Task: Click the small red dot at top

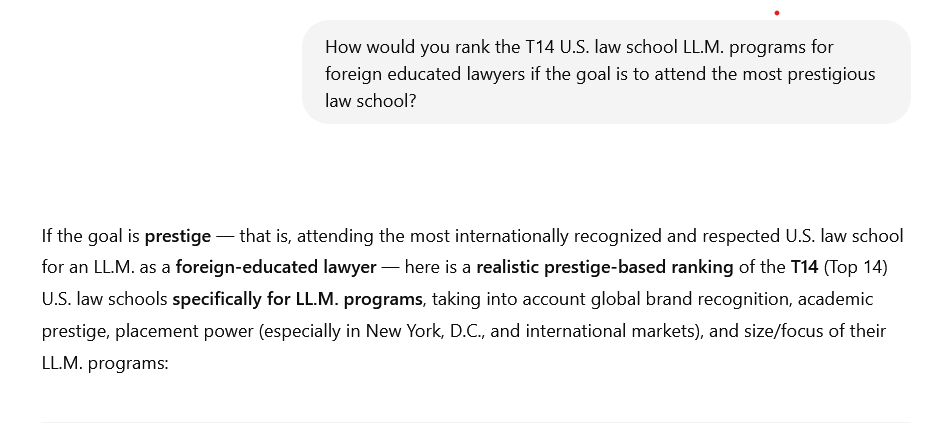Action: [777, 13]
